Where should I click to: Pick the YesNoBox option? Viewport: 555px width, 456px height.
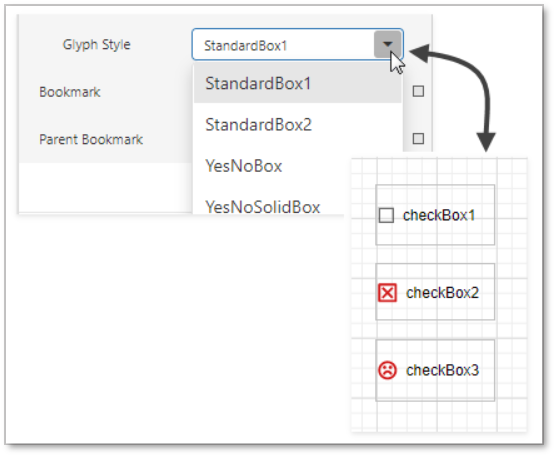[298, 166]
